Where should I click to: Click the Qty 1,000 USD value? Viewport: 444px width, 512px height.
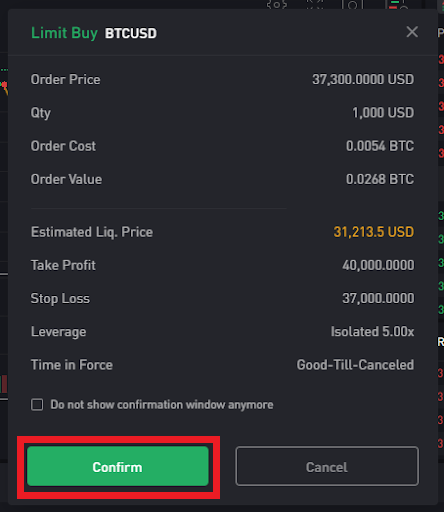coord(383,113)
